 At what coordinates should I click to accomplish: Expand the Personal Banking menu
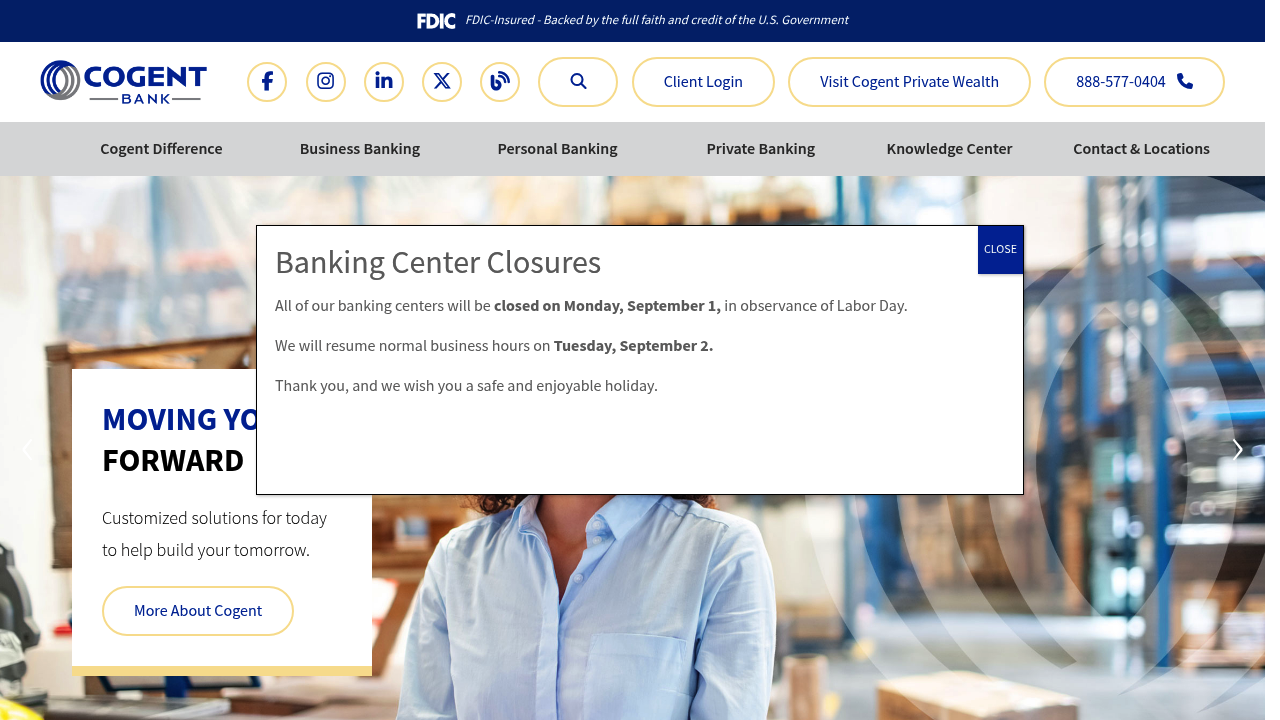(x=557, y=149)
